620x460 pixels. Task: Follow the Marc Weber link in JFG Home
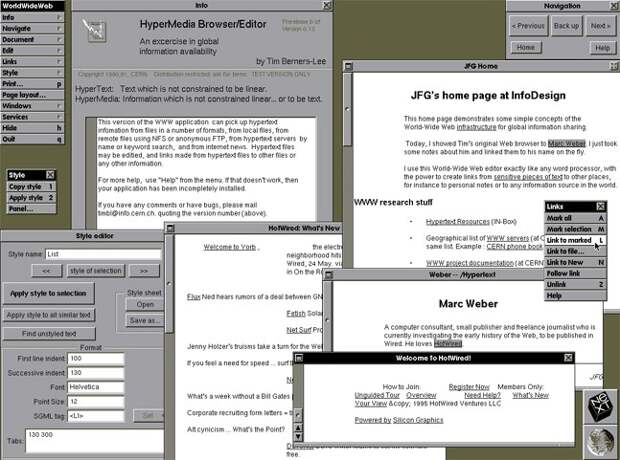(x=567, y=144)
